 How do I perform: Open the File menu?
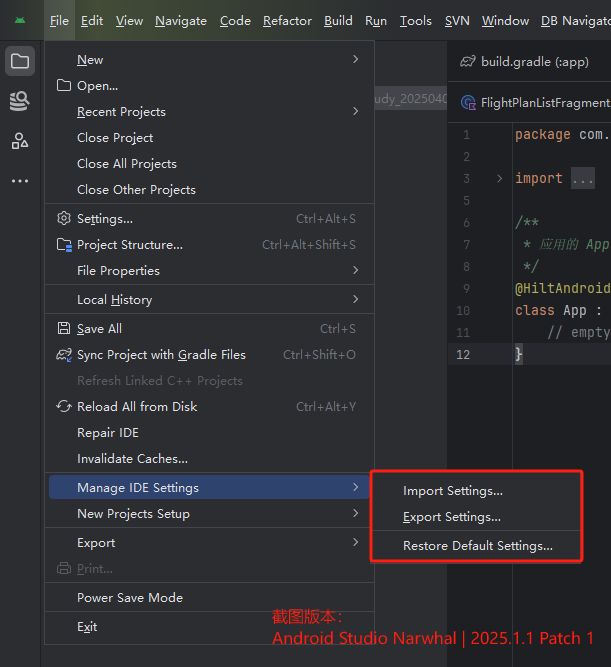pos(59,20)
